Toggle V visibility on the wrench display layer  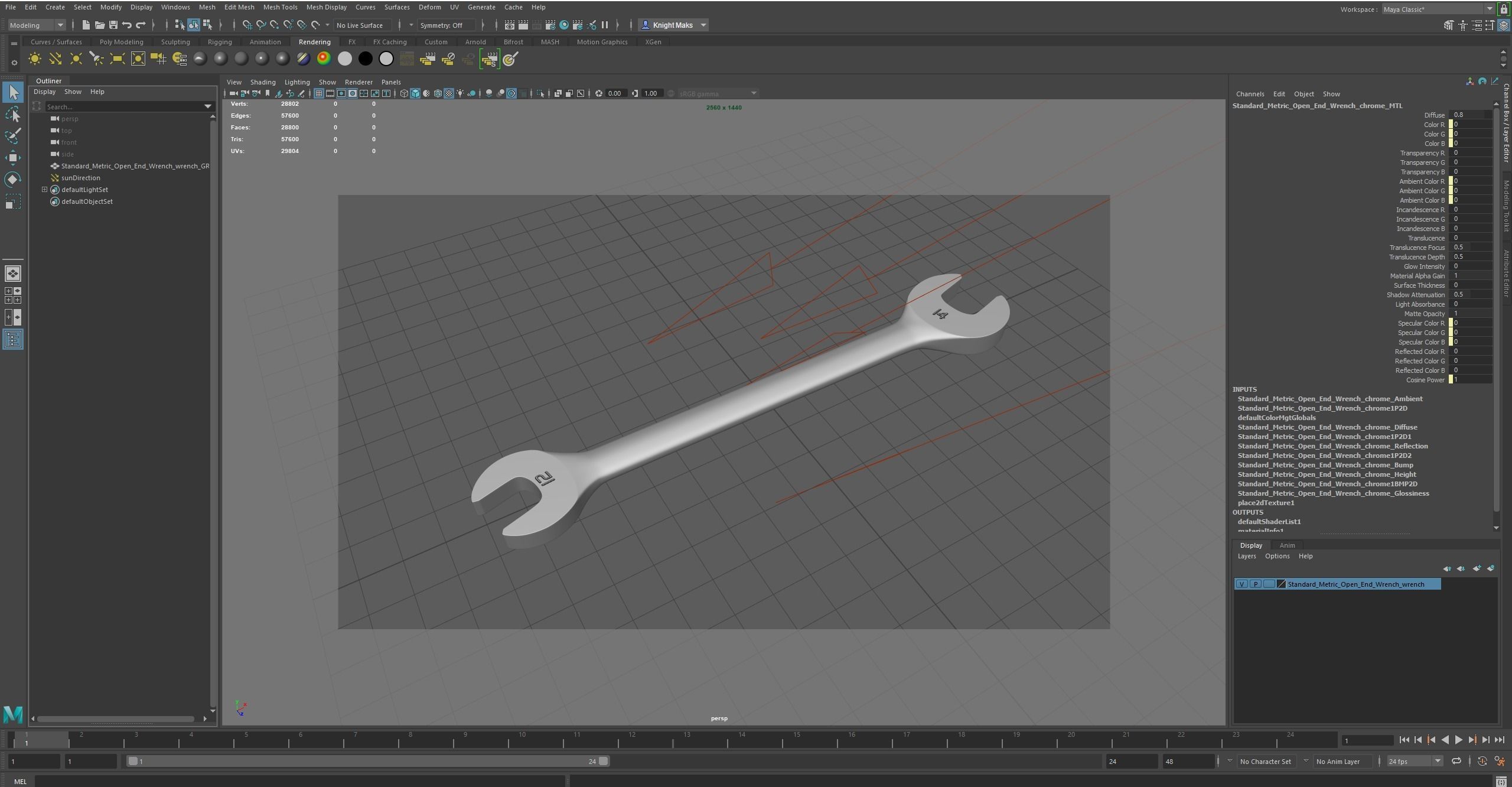(x=1241, y=584)
